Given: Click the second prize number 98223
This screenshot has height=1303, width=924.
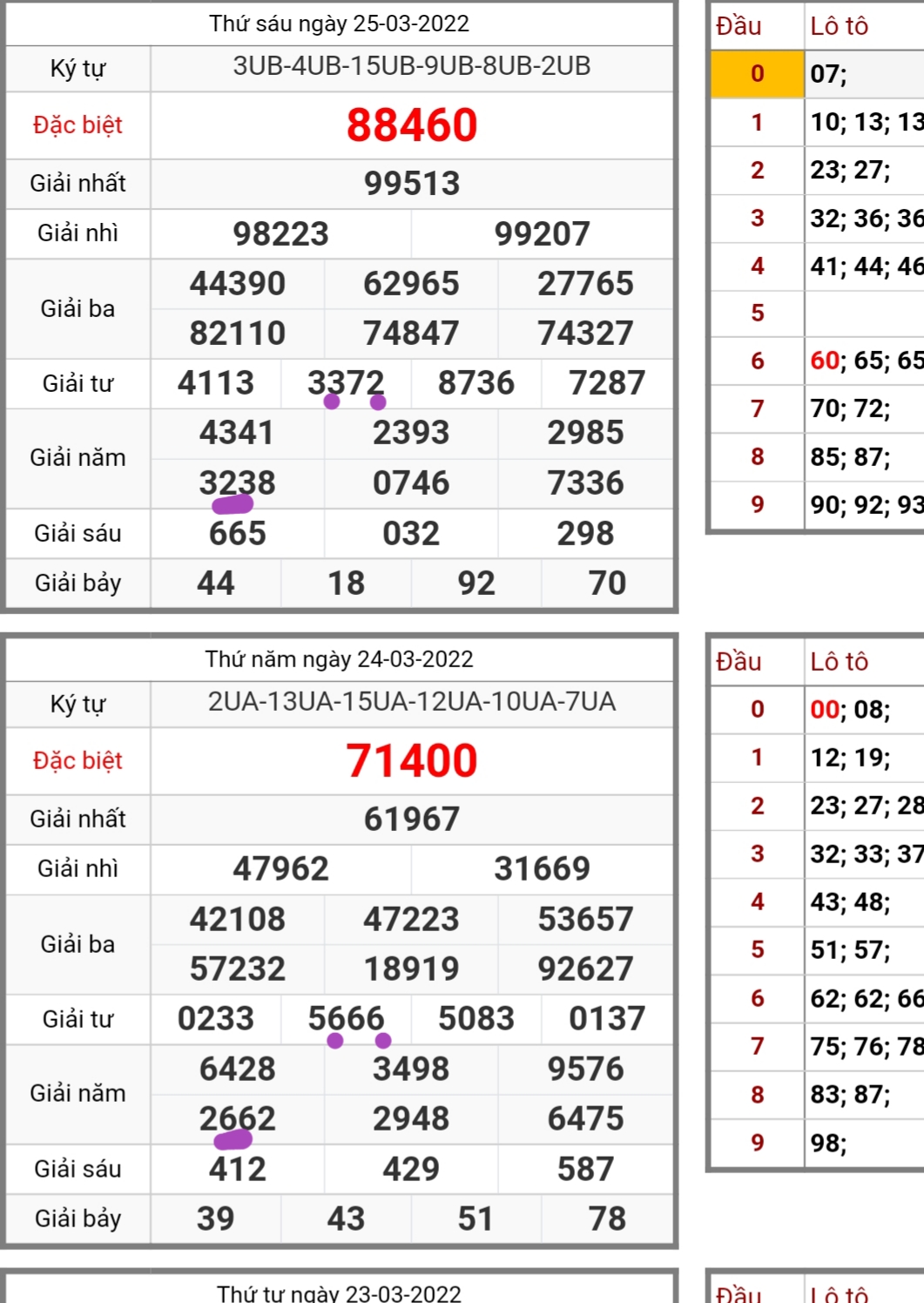Looking at the screenshot, I should (x=280, y=233).
